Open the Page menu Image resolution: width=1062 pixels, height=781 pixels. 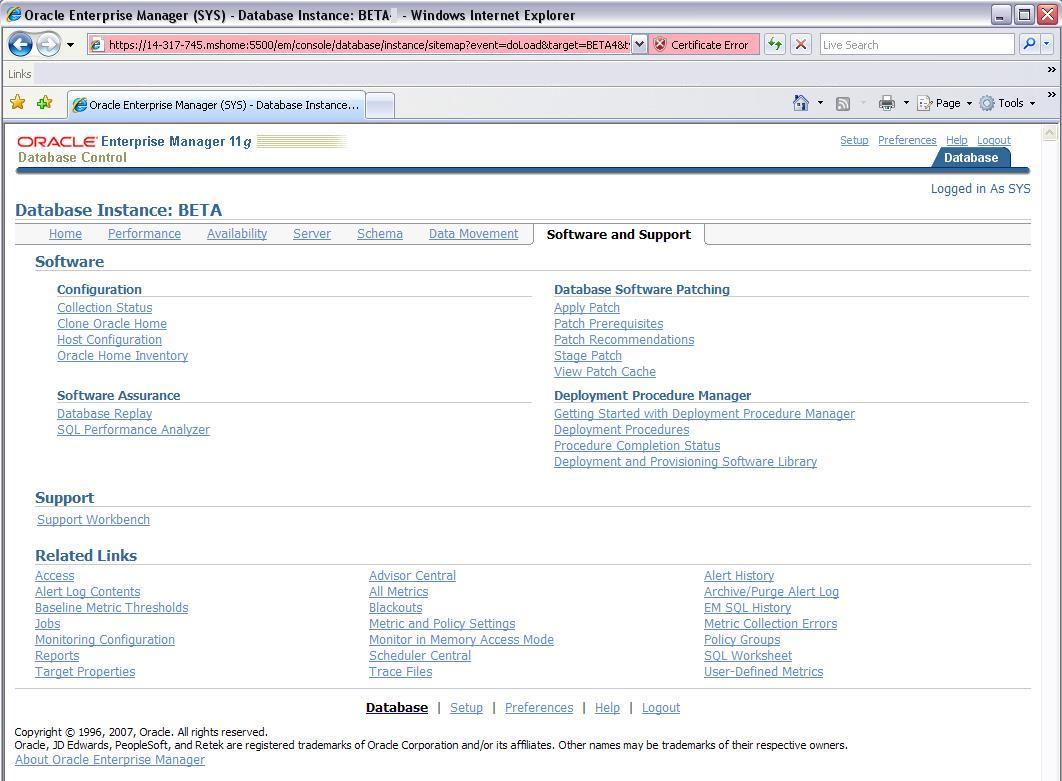944,103
